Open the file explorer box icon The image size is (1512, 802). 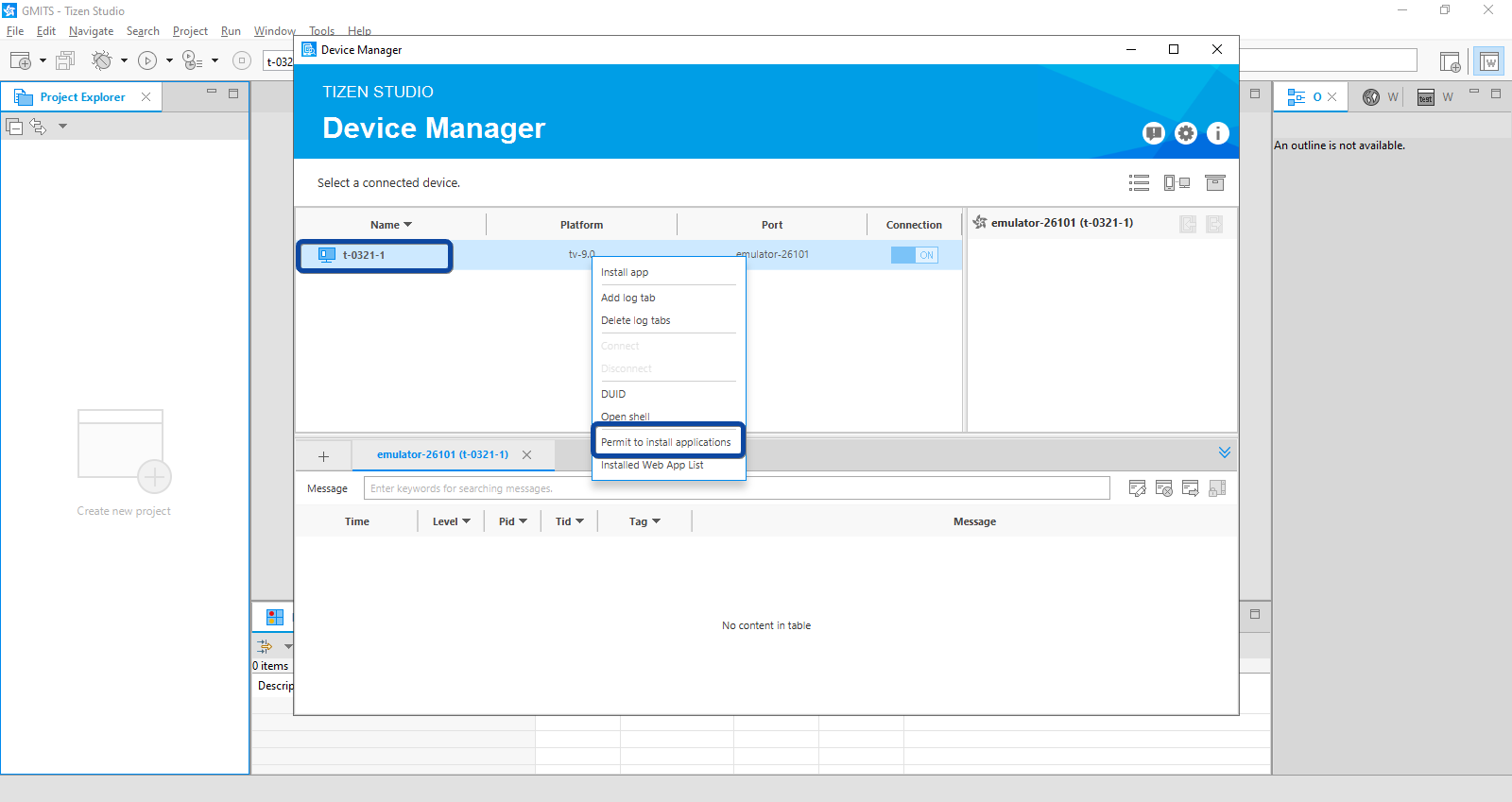pos(1215,183)
